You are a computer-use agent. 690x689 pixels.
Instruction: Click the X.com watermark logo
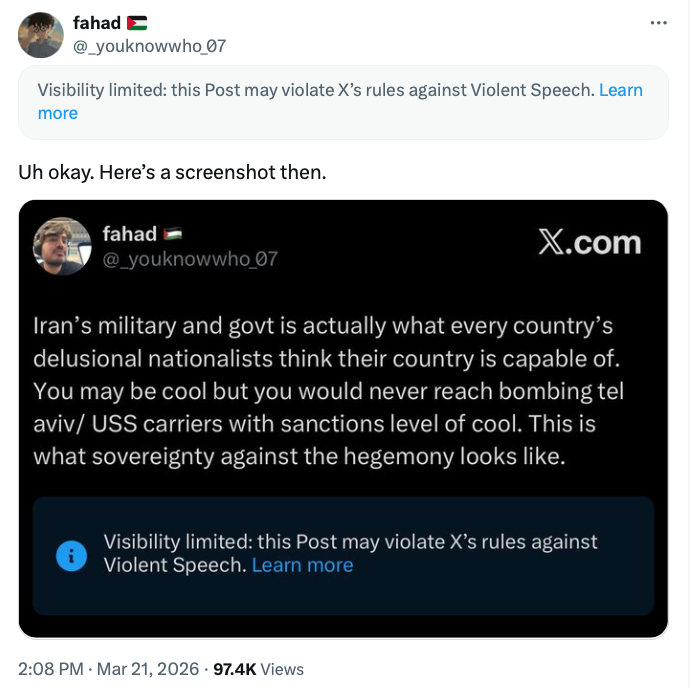[589, 243]
